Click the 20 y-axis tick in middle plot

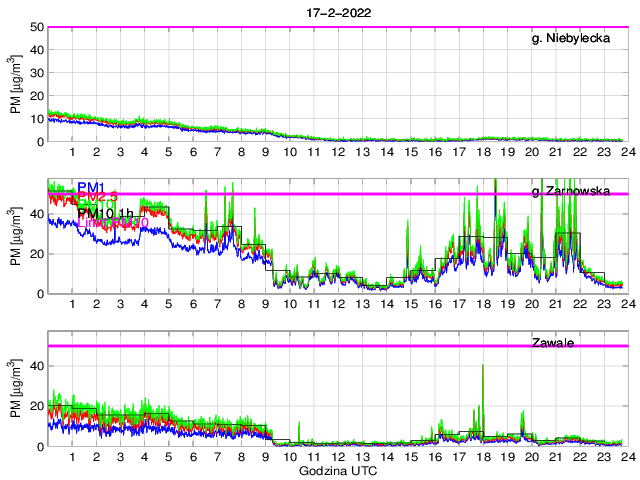37,254
